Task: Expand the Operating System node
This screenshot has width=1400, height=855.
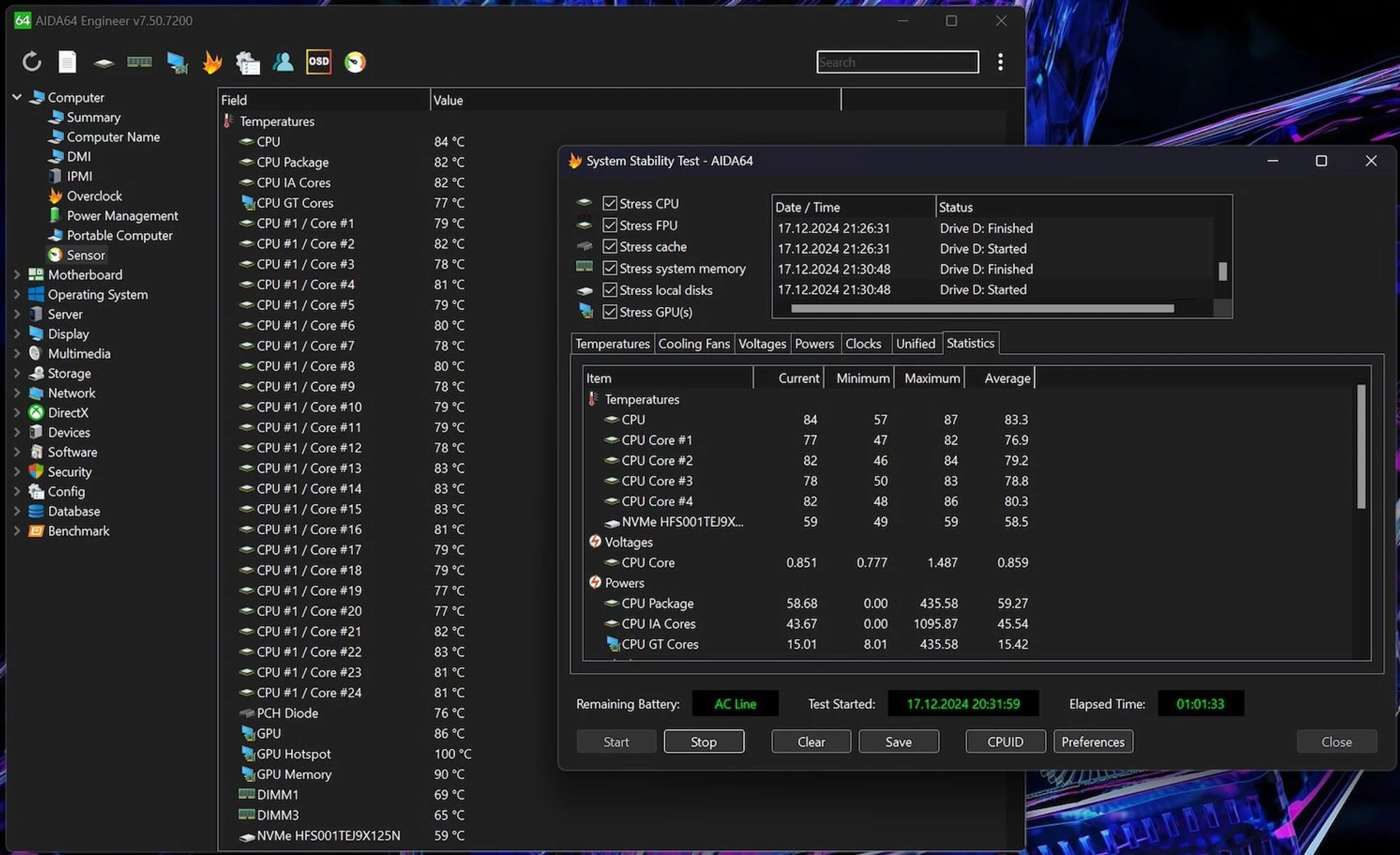Action: coord(16,295)
